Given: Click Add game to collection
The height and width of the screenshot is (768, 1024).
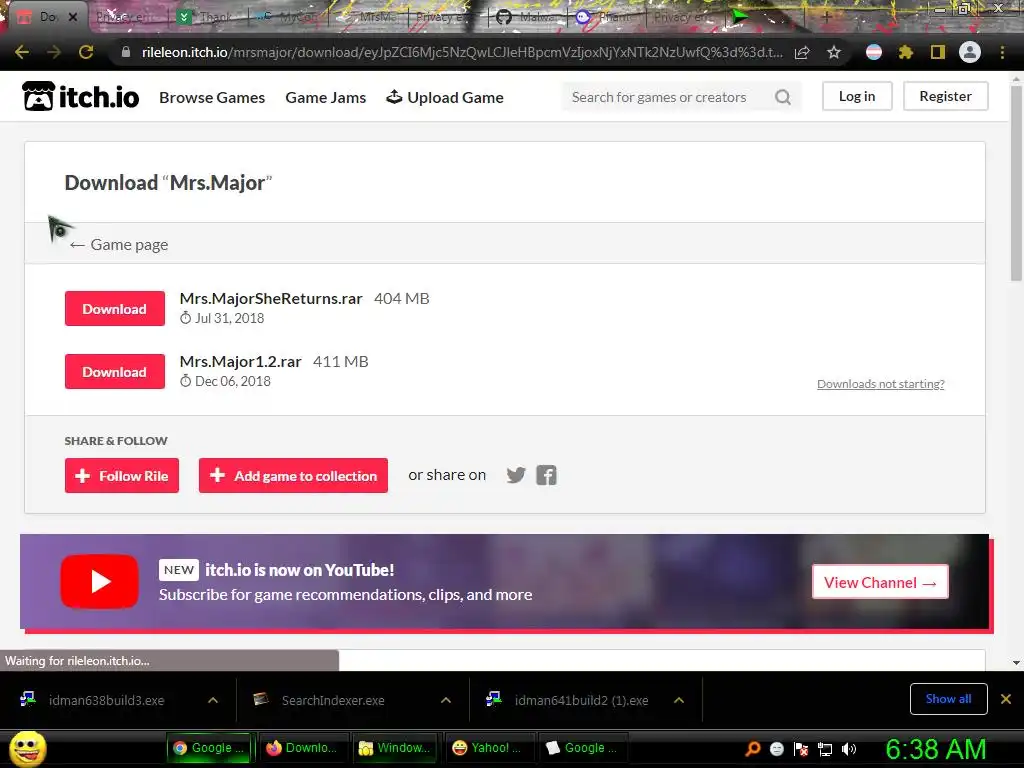Looking at the screenshot, I should [x=293, y=475].
